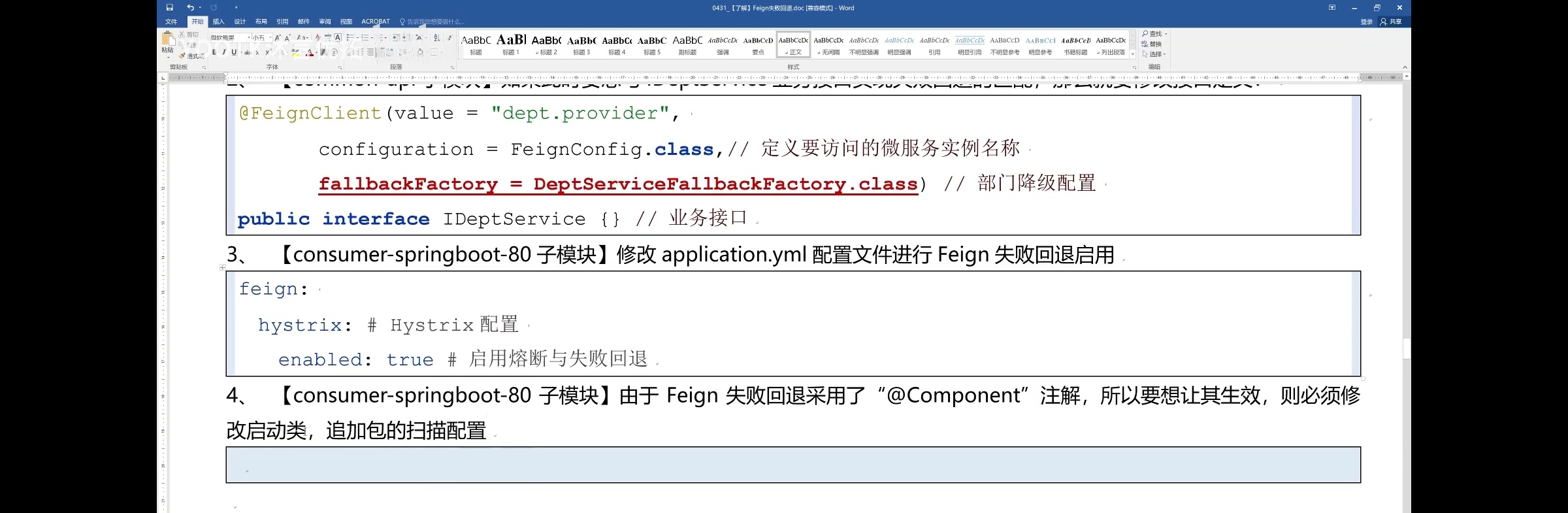The height and width of the screenshot is (513, 1568).
Task: Click the Bullets list icon
Action: pyautogui.click(x=350, y=38)
